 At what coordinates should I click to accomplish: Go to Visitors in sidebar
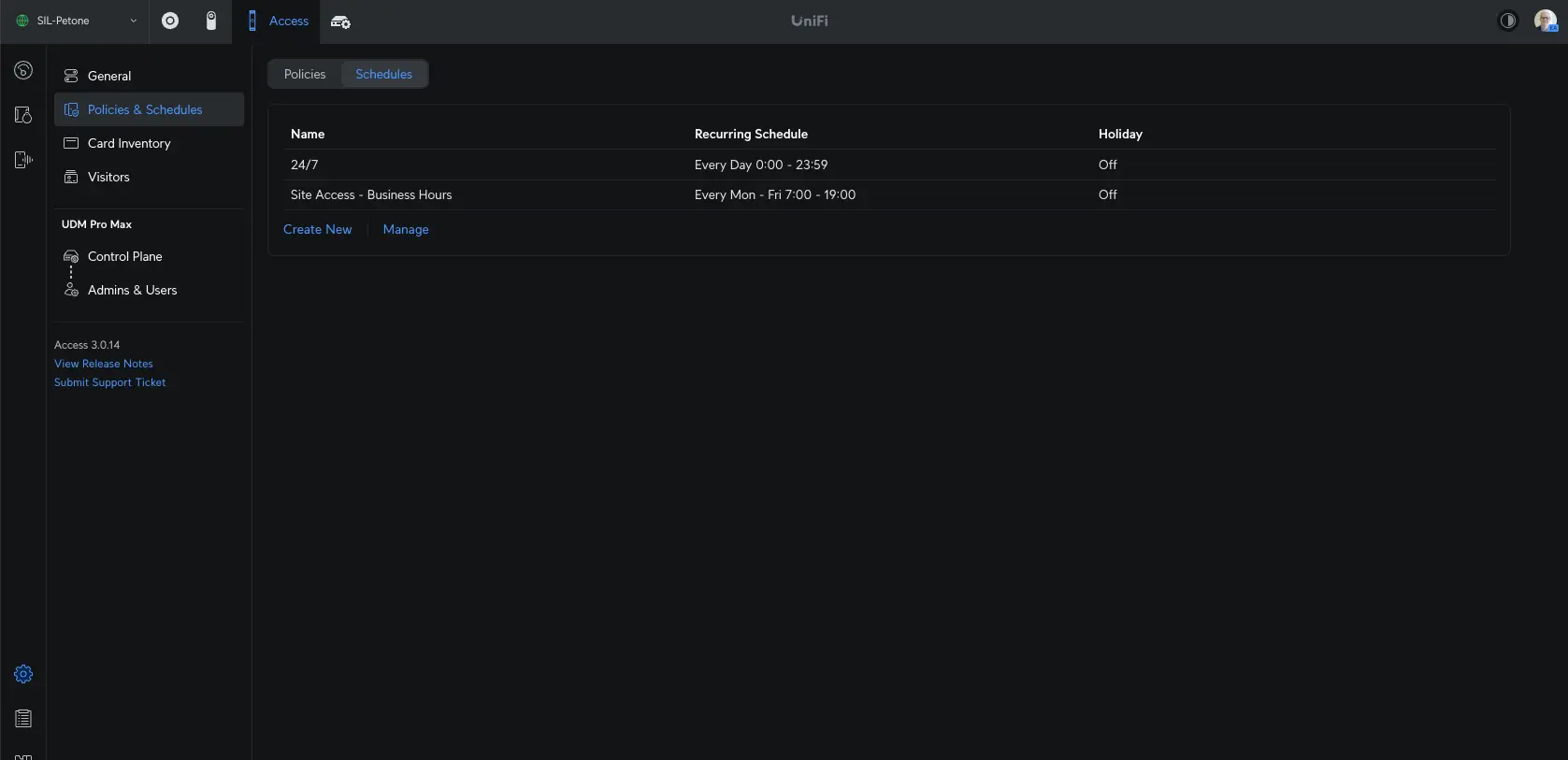108,177
